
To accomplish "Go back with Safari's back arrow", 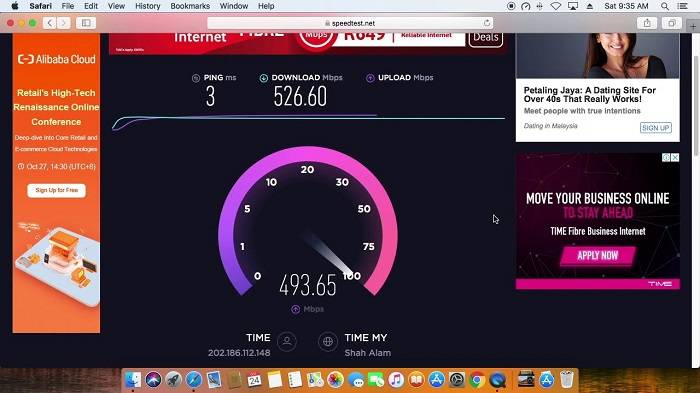I will pyautogui.click(x=50, y=23).
